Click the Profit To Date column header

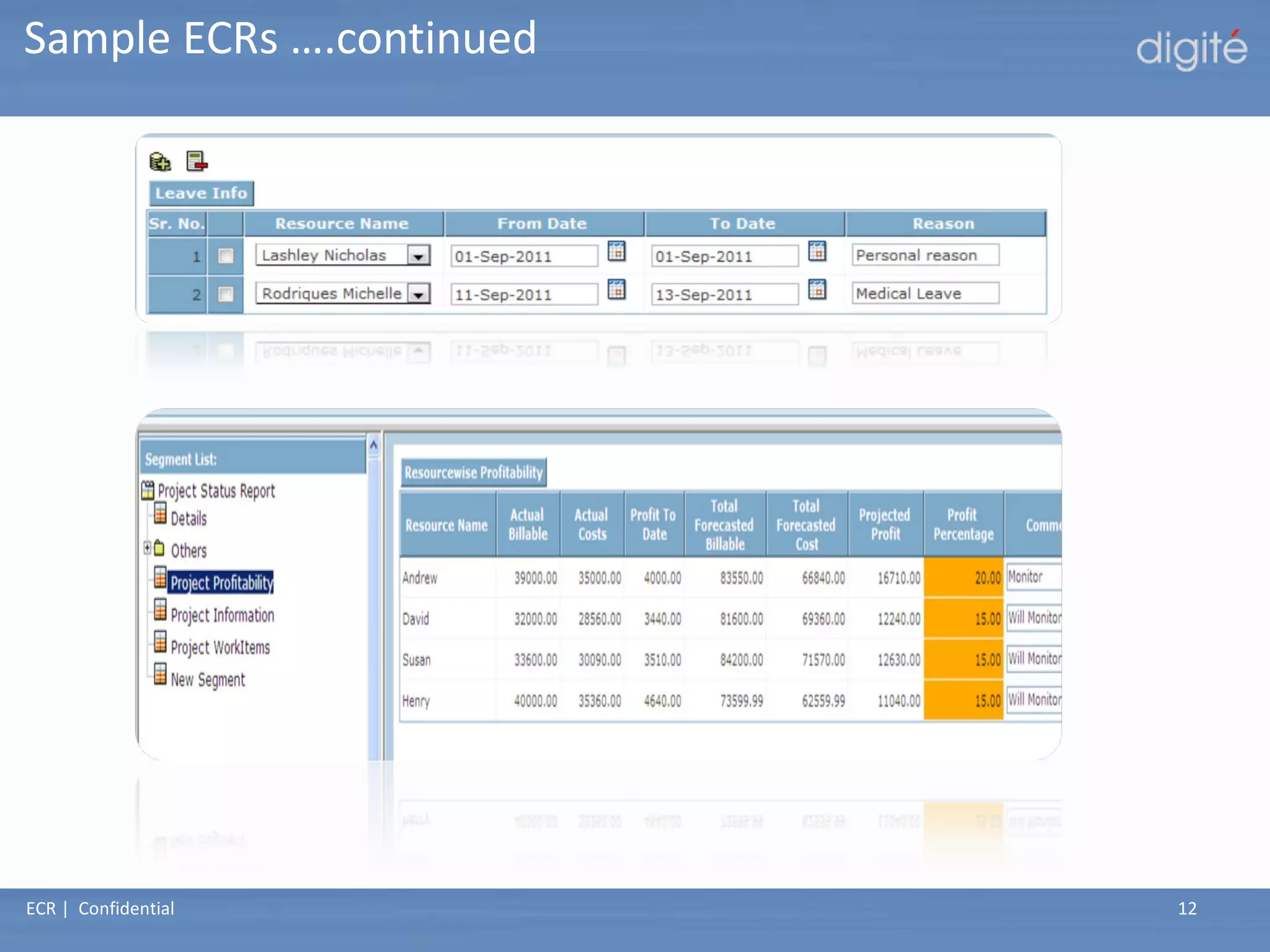click(654, 524)
